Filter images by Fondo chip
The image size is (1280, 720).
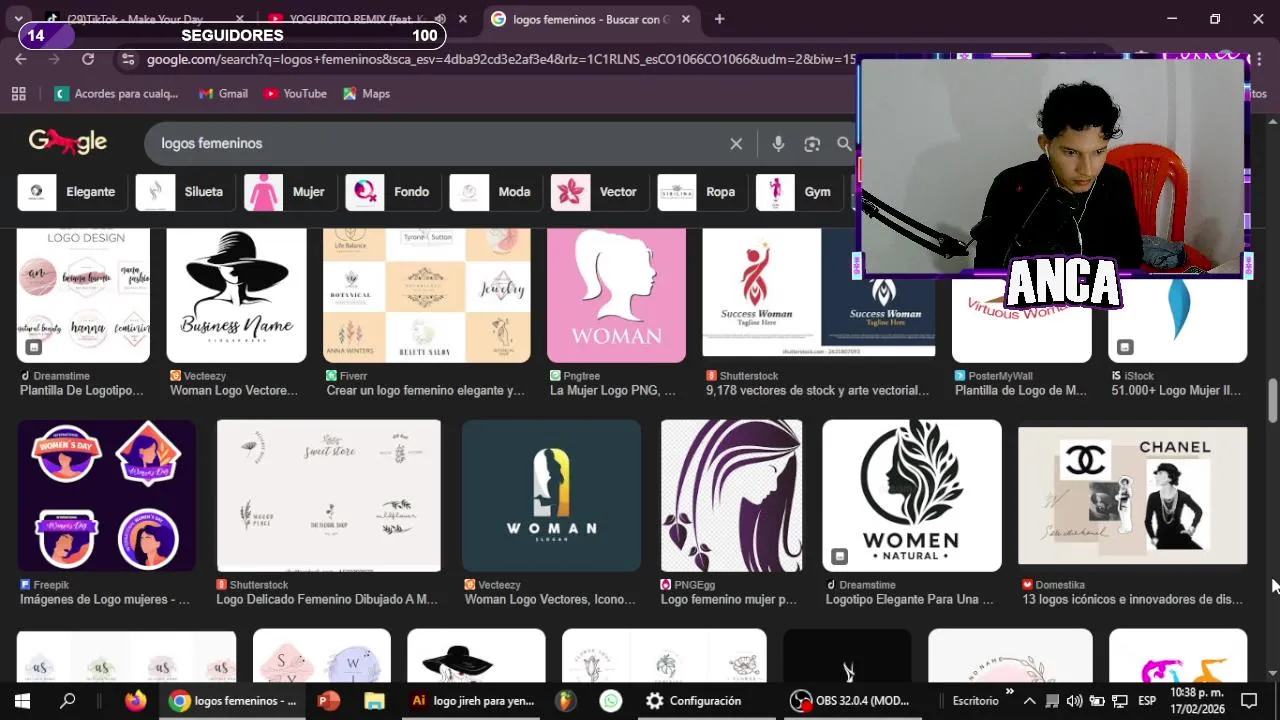(390, 192)
